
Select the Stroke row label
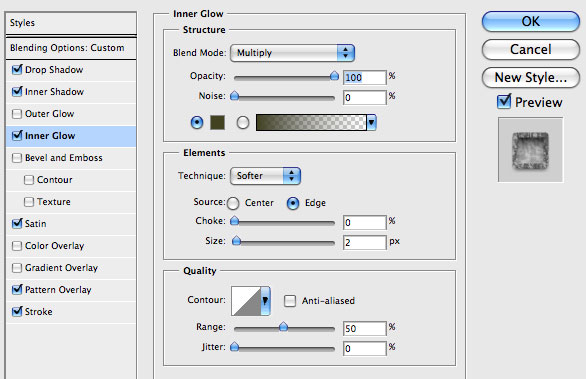[38, 312]
